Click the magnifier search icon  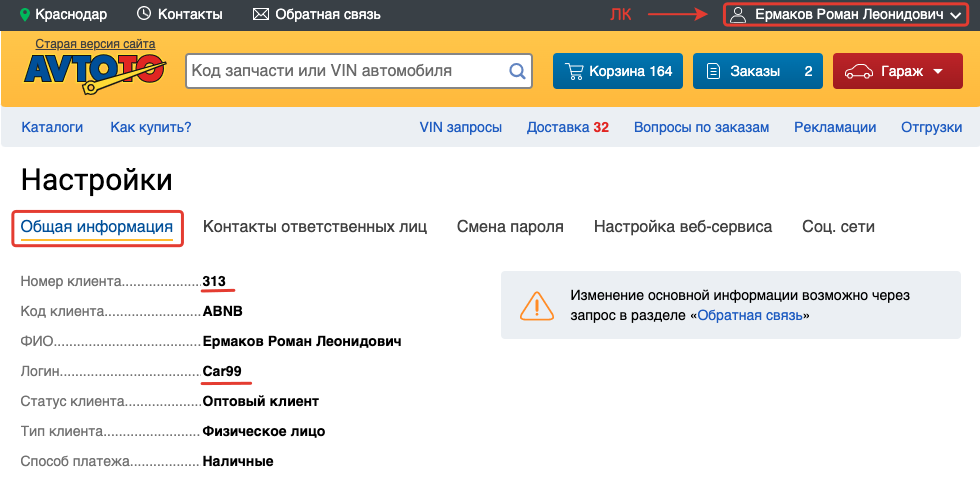(x=517, y=71)
